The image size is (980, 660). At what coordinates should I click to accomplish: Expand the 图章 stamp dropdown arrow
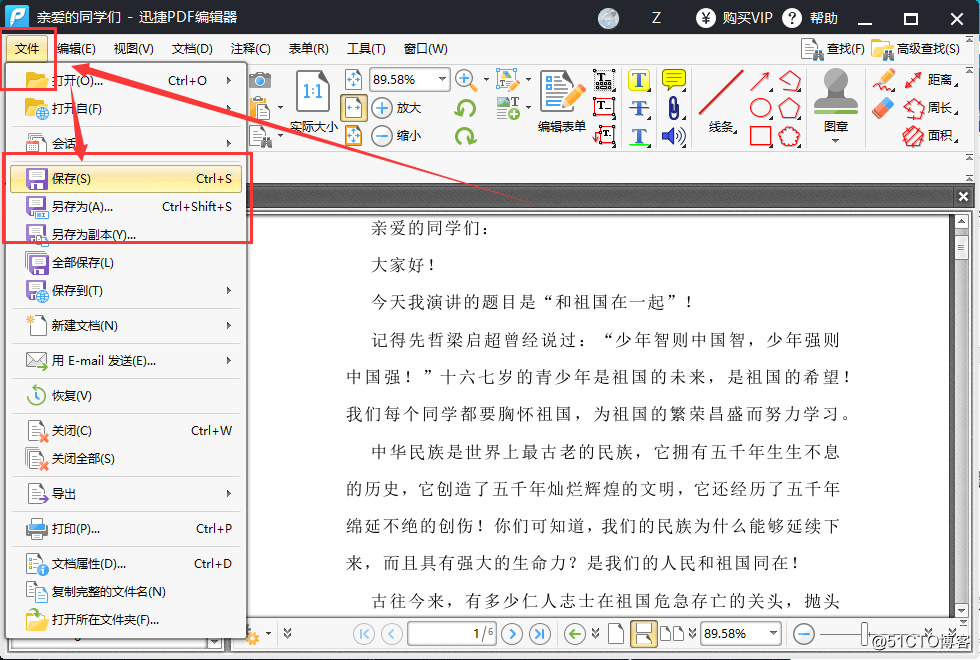point(836,140)
